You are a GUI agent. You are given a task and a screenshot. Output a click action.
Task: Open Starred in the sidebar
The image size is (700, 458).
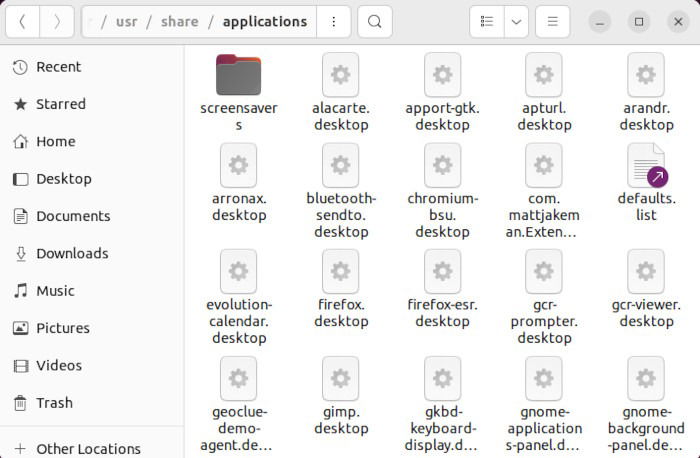92,104
